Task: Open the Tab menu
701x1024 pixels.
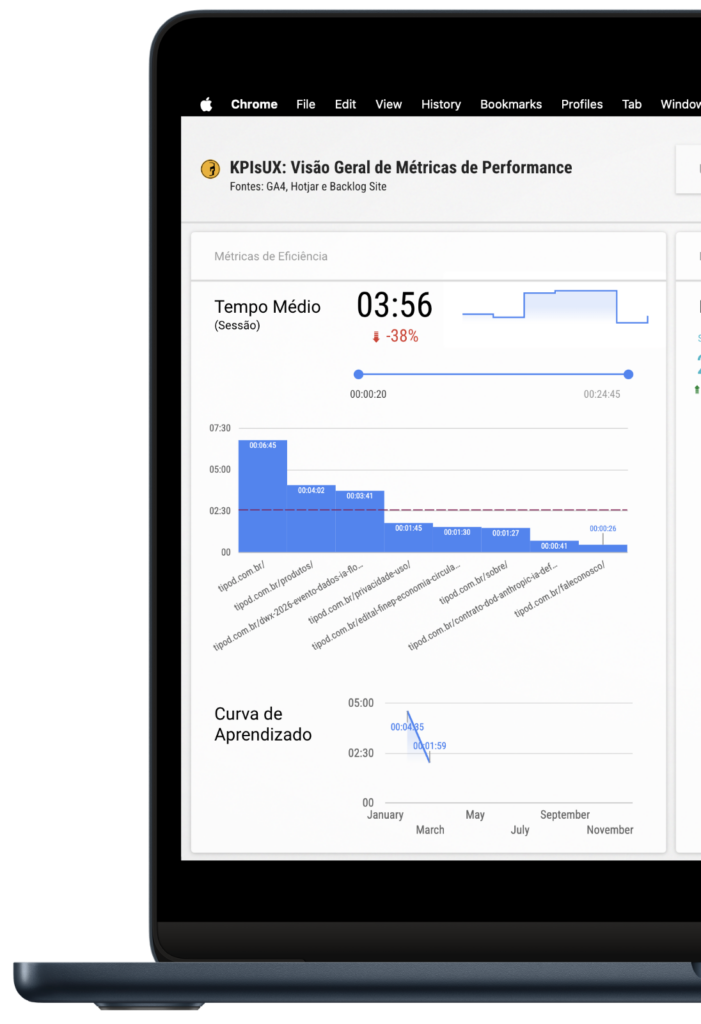Action: click(x=632, y=104)
